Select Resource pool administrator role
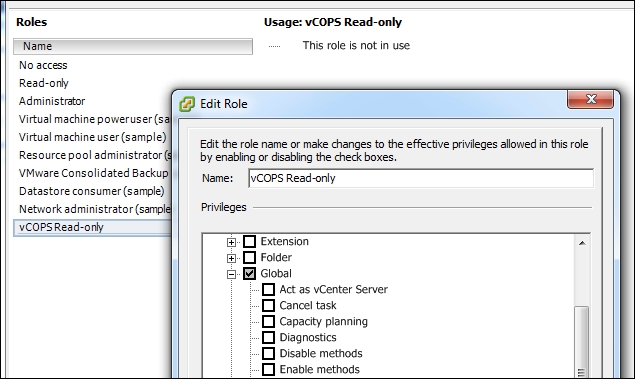Viewport: 635px width, 379px height. 95,155
